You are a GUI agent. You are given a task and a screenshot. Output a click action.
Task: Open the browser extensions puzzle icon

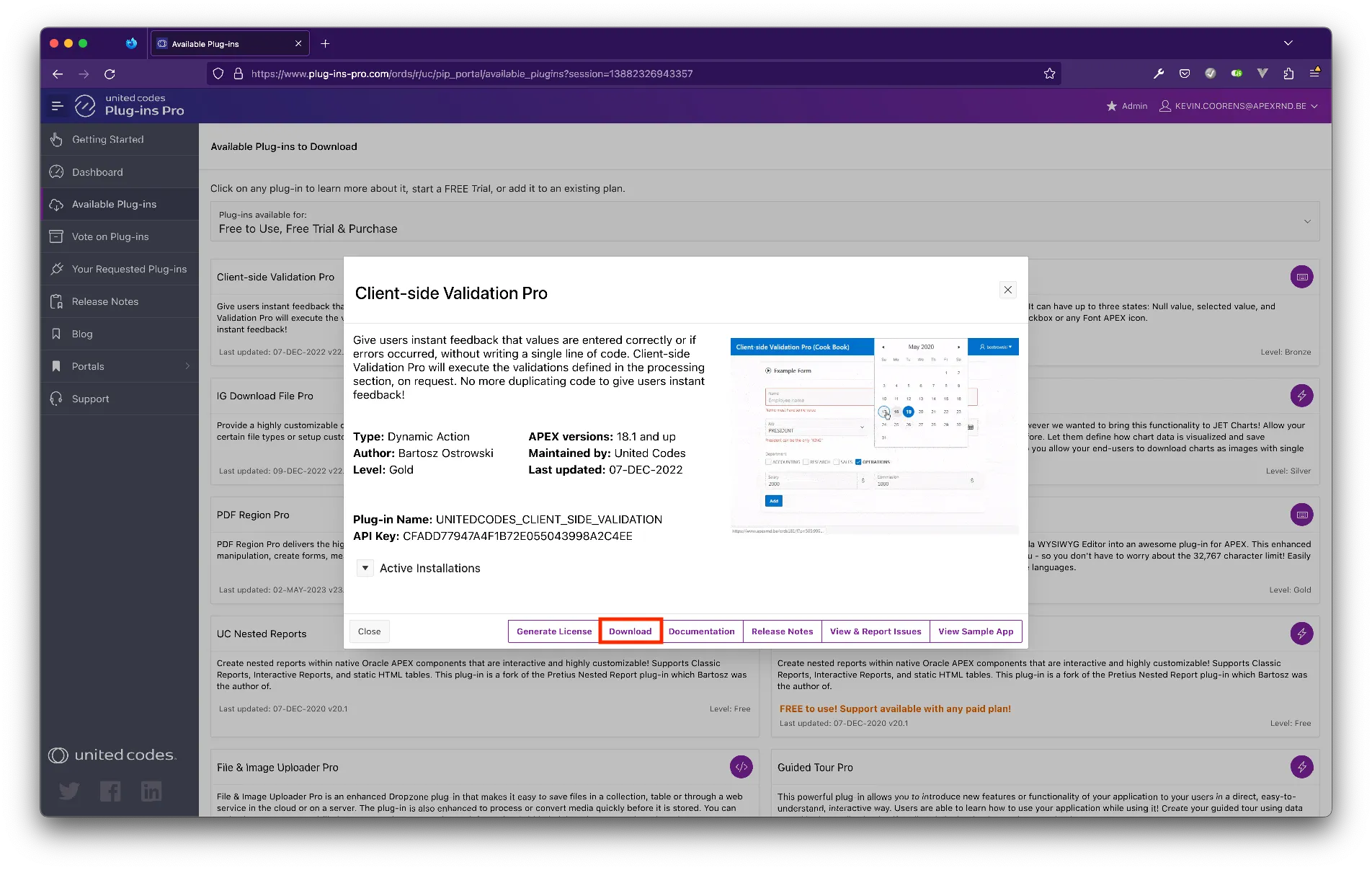click(x=1288, y=74)
